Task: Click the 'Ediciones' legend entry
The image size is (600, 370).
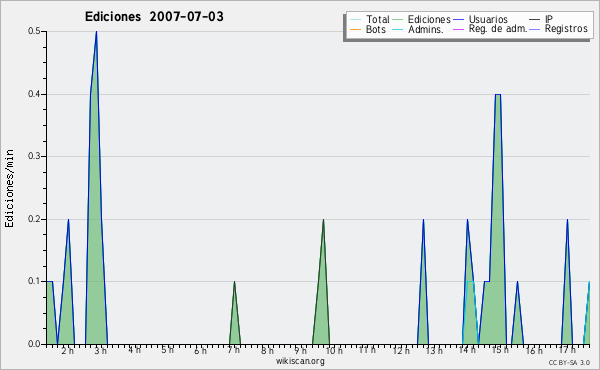Action: click(x=429, y=19)
